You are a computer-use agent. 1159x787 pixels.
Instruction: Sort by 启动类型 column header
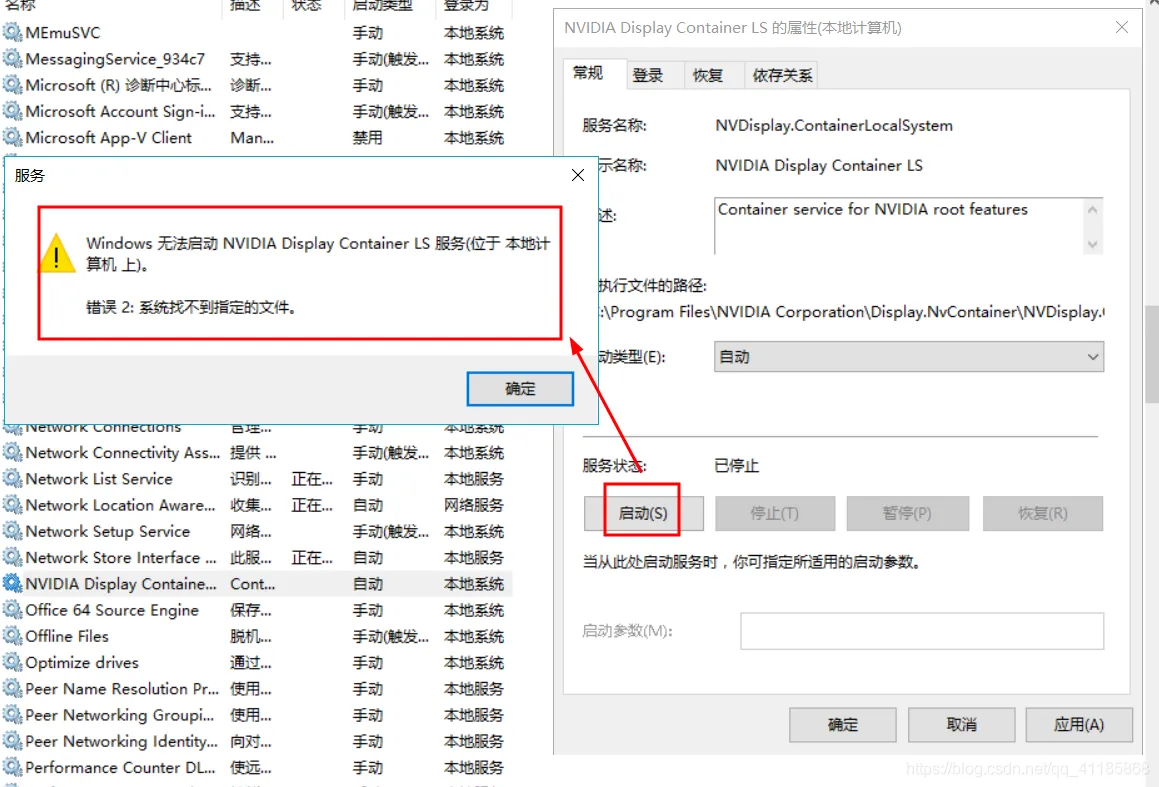390,6
